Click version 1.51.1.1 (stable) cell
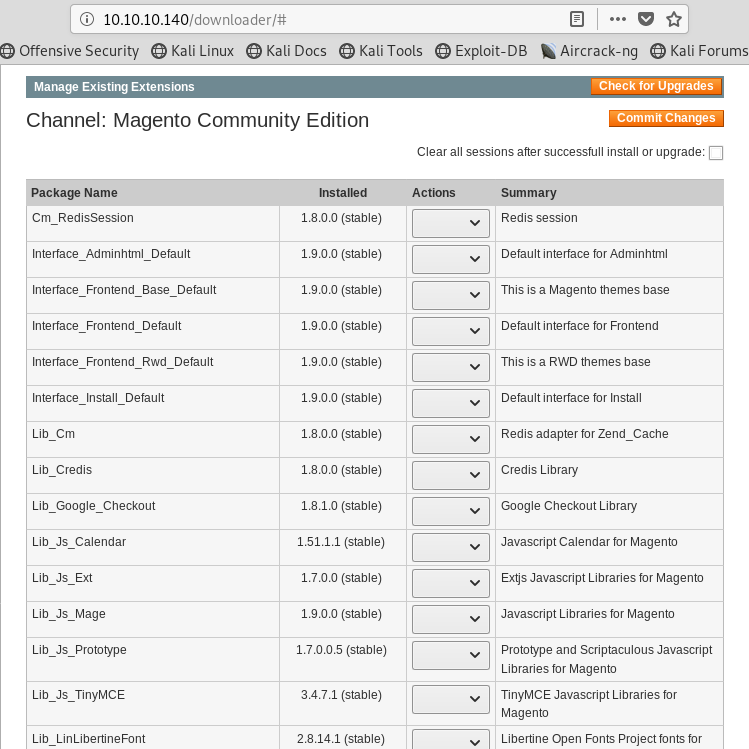 (341, 542)
